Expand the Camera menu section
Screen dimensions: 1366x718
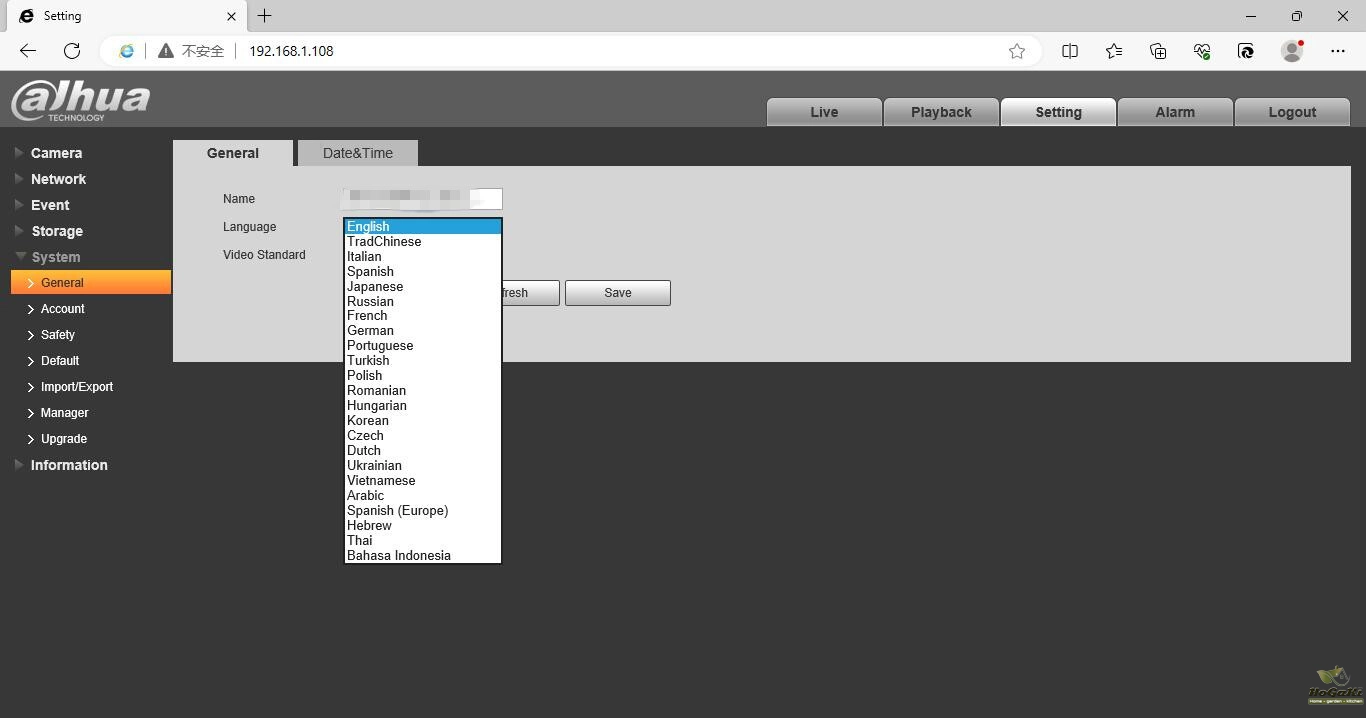56,153
